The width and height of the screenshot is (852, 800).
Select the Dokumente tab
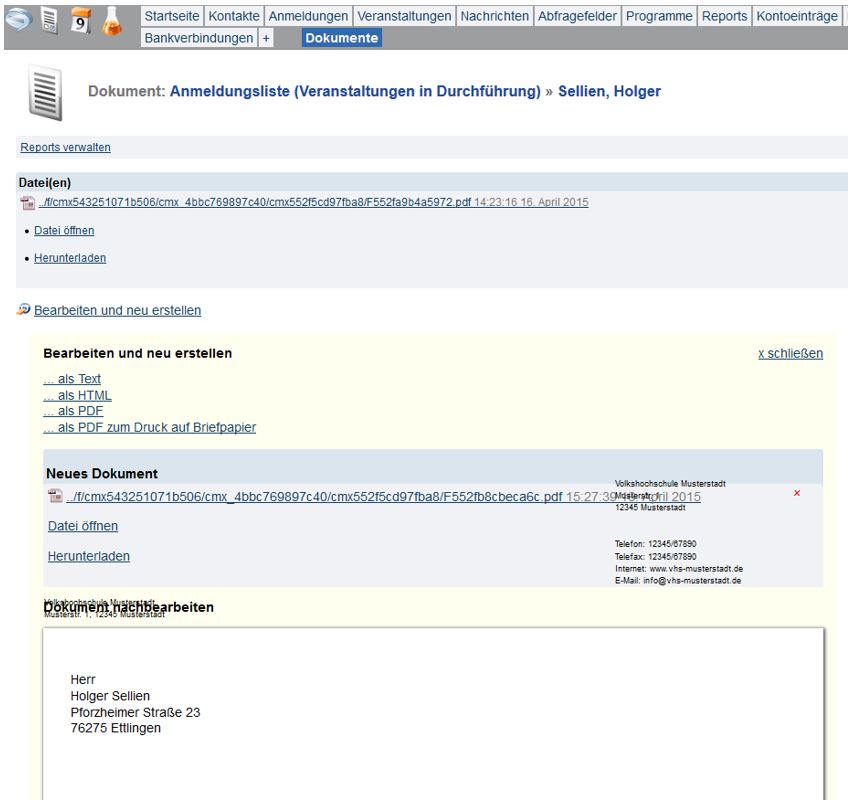coord(342,38)
